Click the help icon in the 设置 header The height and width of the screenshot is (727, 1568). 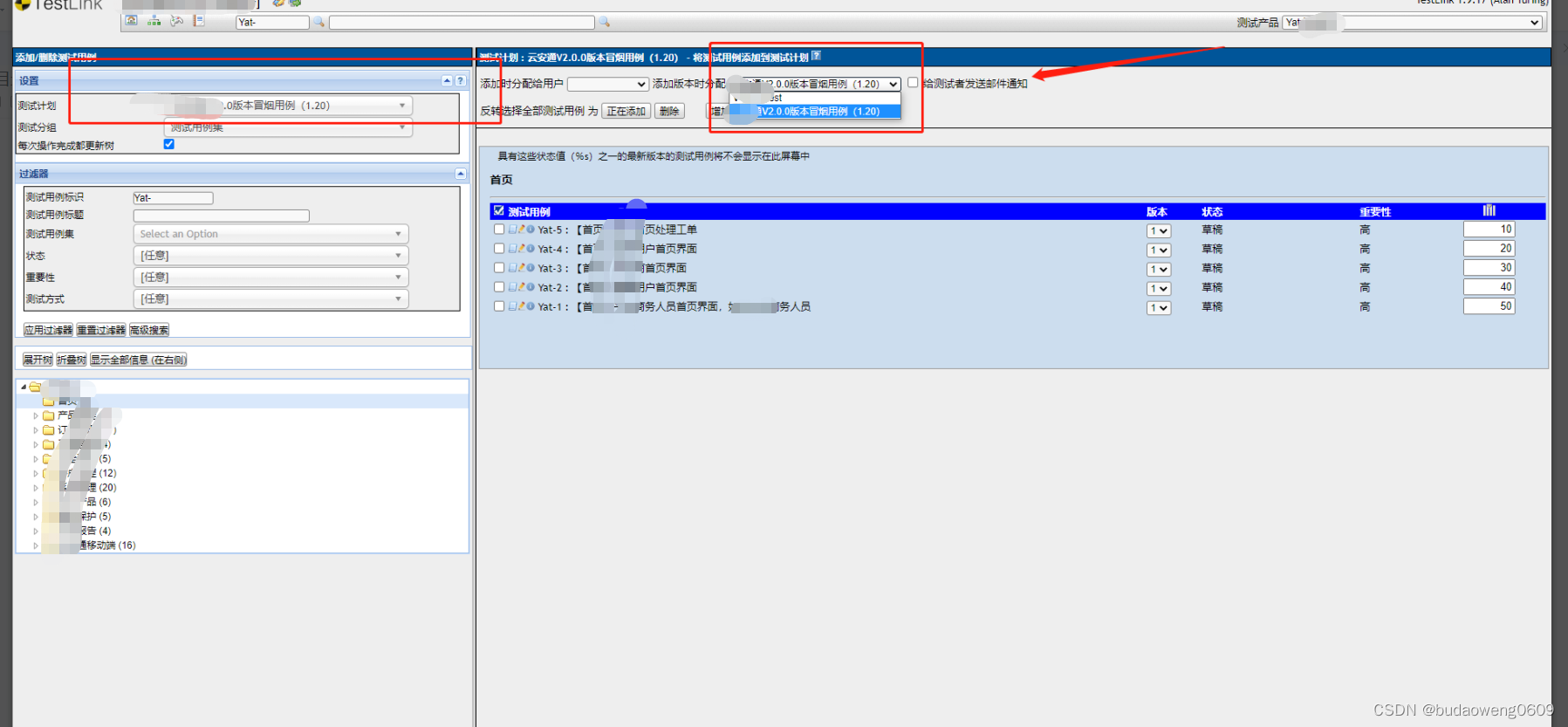pyautogui.click(x=461, y=80)
